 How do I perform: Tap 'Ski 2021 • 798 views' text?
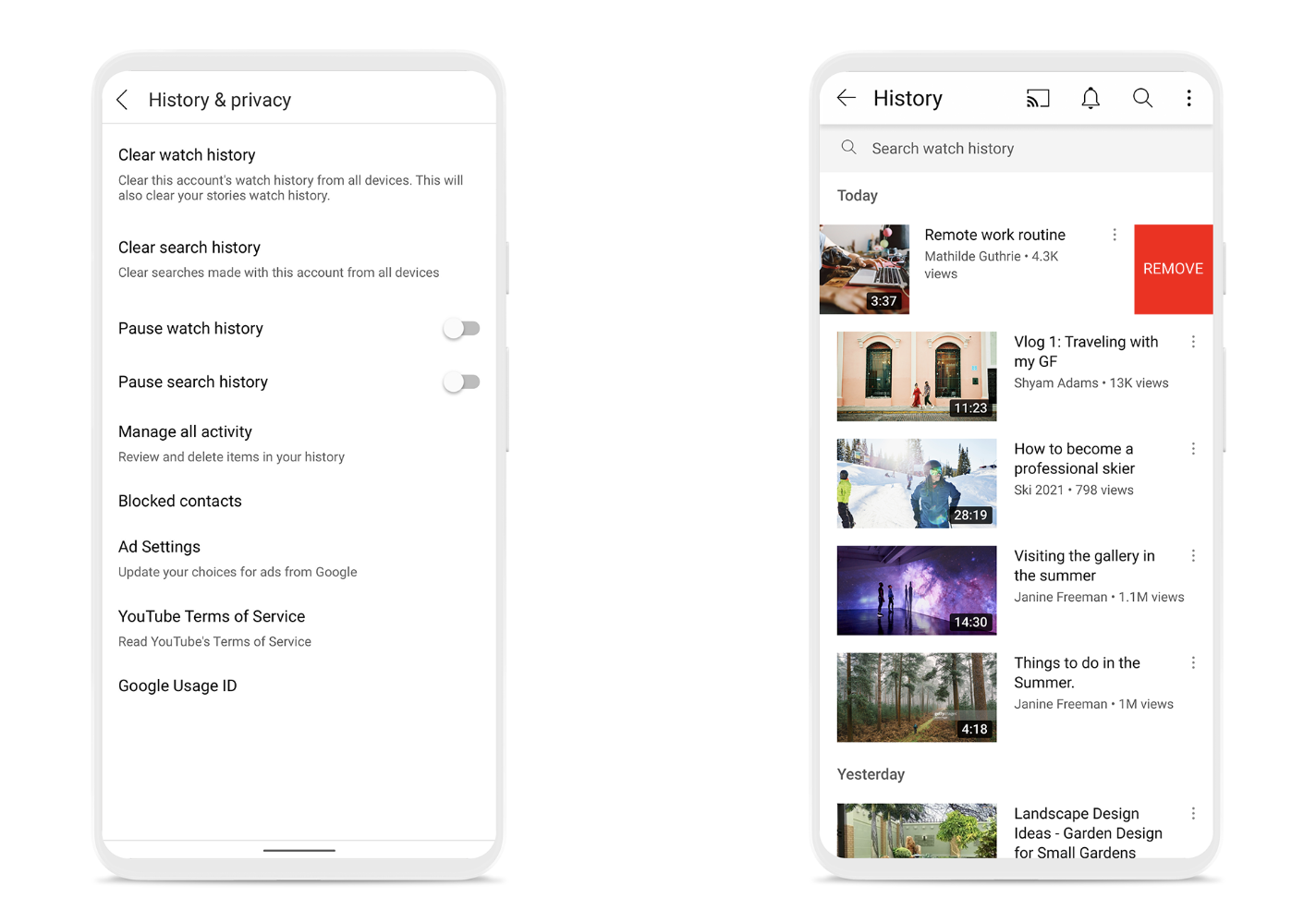coord(1073,491)
